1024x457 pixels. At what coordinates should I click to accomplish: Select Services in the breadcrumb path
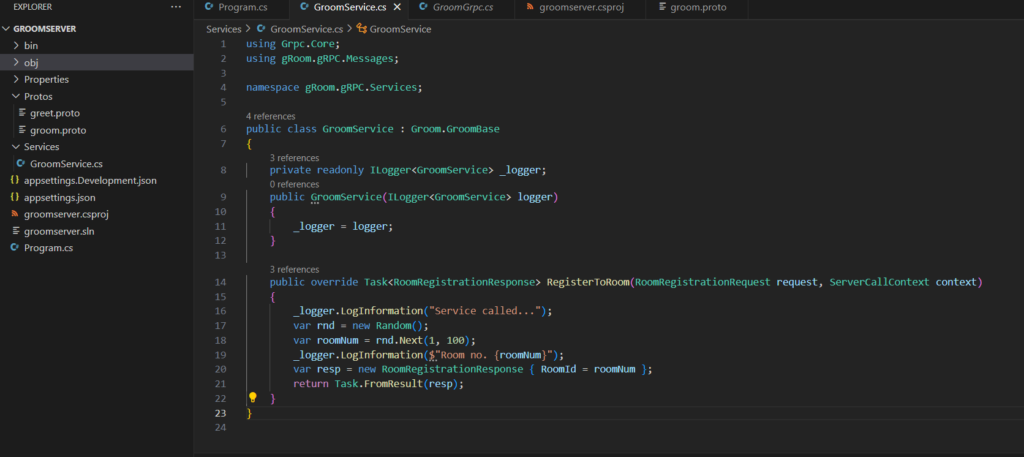click(224, 29)
